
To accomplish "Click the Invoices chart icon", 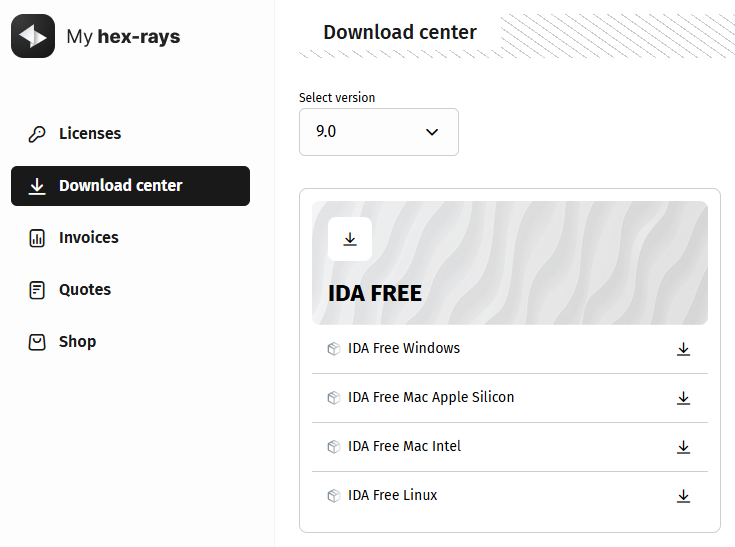I will pos(37,238).
